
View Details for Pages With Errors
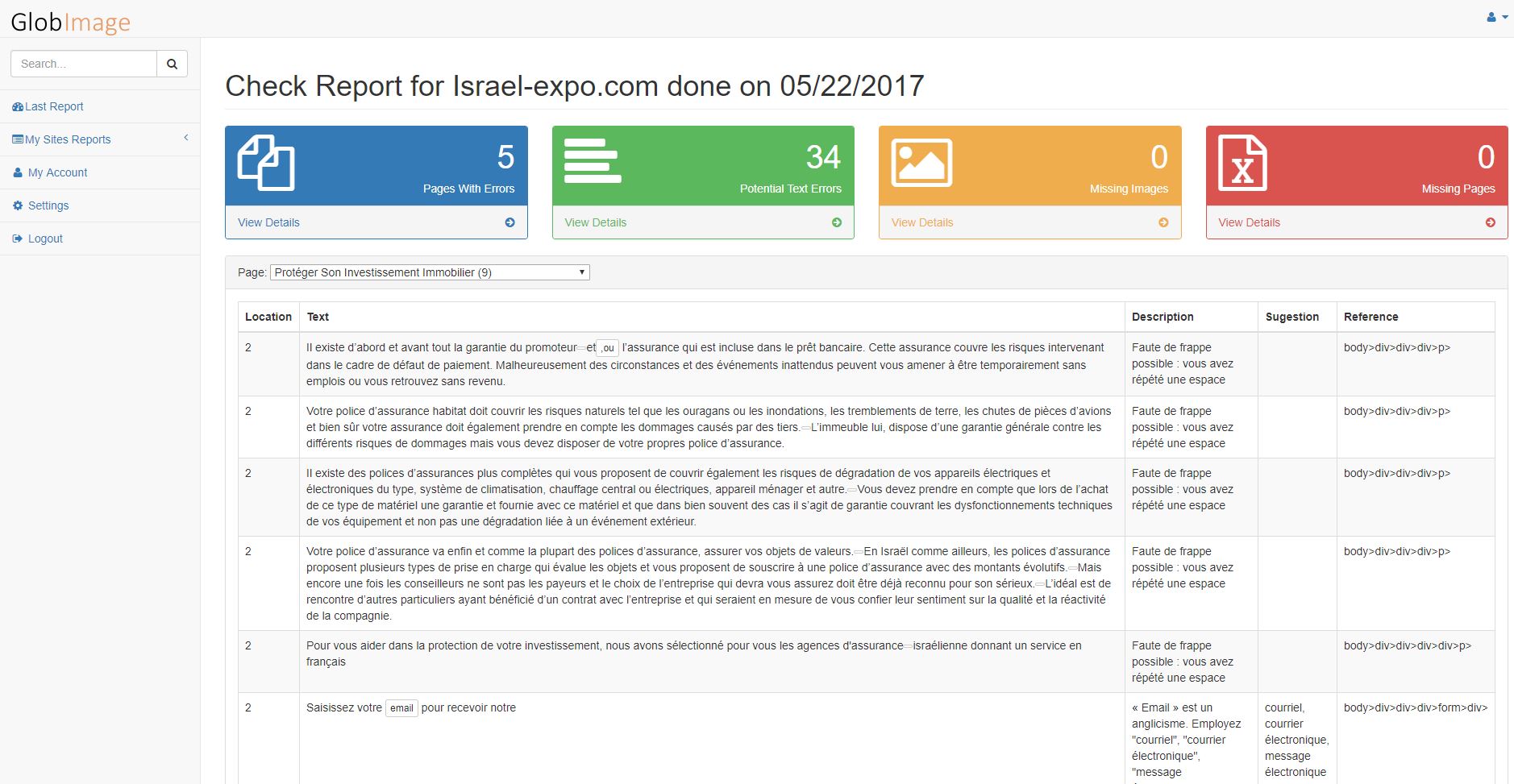point(268,222)
